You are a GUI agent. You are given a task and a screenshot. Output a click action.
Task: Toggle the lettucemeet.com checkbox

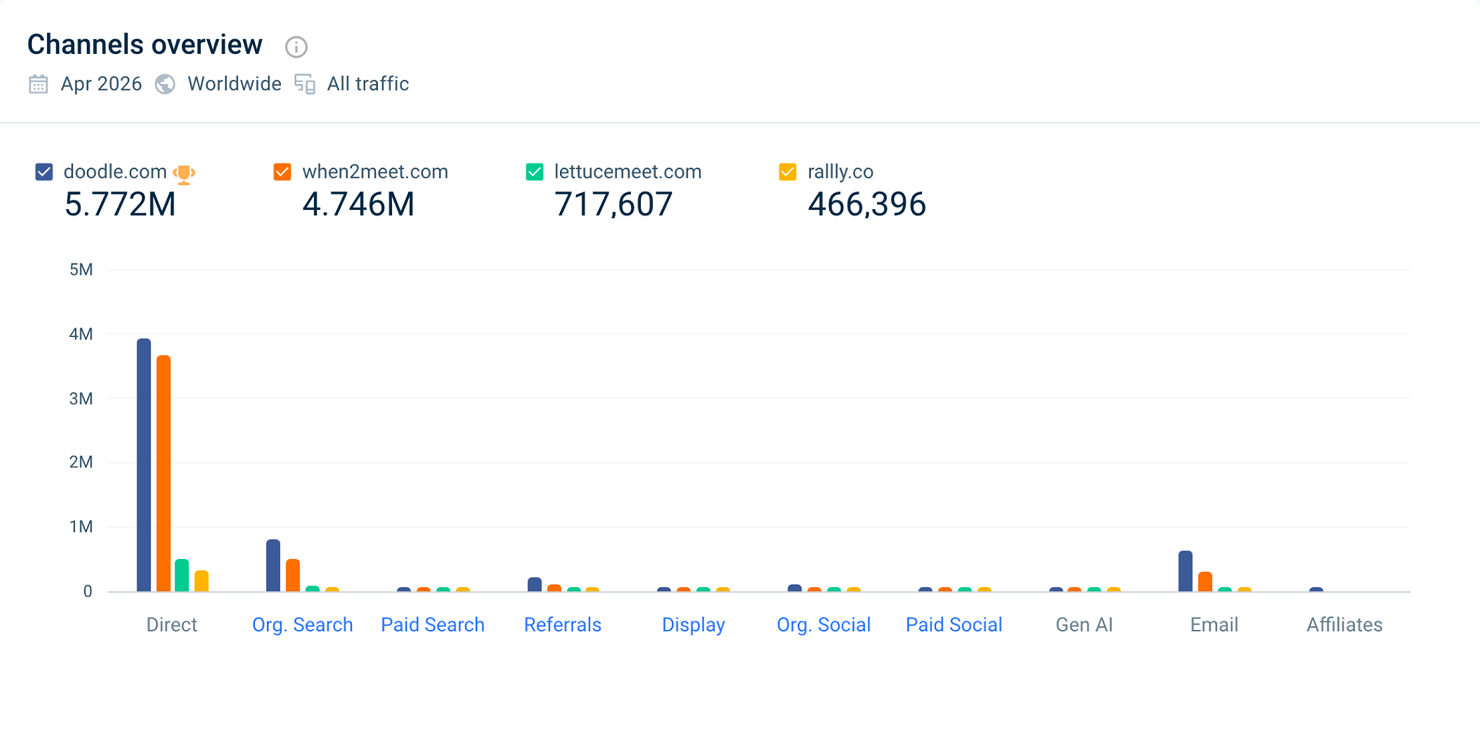[x=535, y=172]
